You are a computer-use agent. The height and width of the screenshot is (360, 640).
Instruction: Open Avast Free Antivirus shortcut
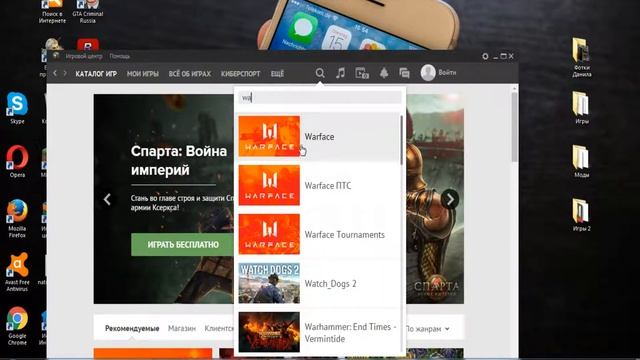(17, 272)
